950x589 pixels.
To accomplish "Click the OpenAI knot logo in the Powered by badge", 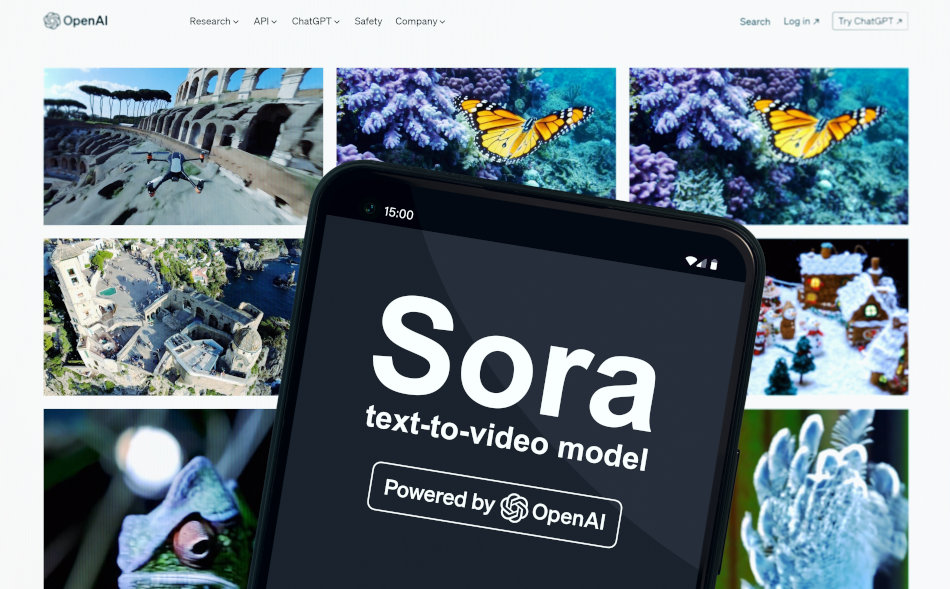I will (514, 508).
